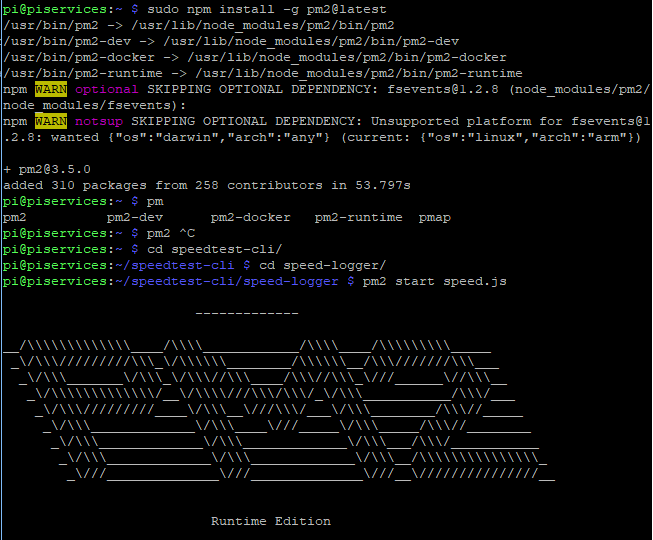Click the dashed line above the ASCII logo
This screenshot has height=540, width=653.
tap(247, 313)
